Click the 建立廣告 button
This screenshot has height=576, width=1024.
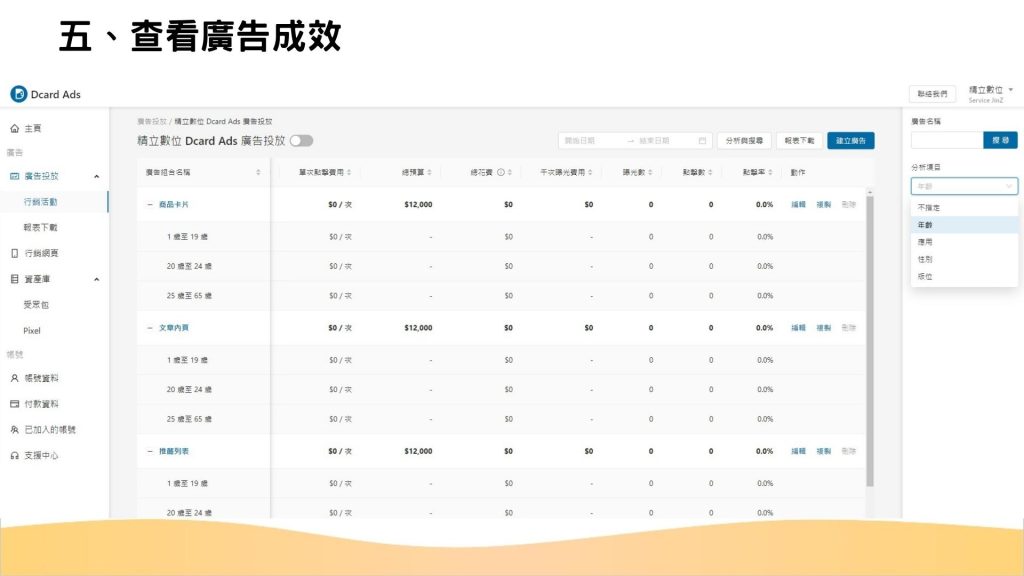click(850, 140)
